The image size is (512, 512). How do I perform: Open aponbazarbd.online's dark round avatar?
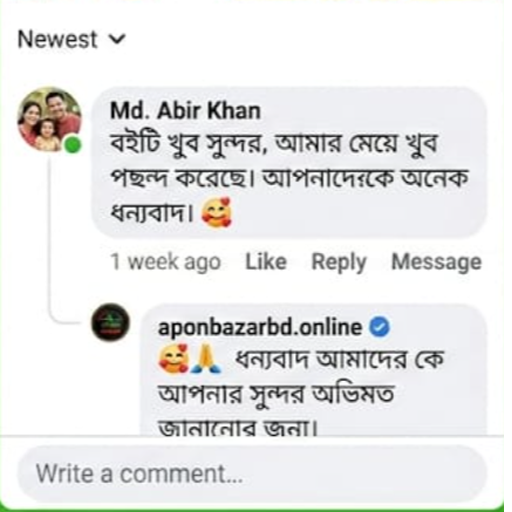111,322
